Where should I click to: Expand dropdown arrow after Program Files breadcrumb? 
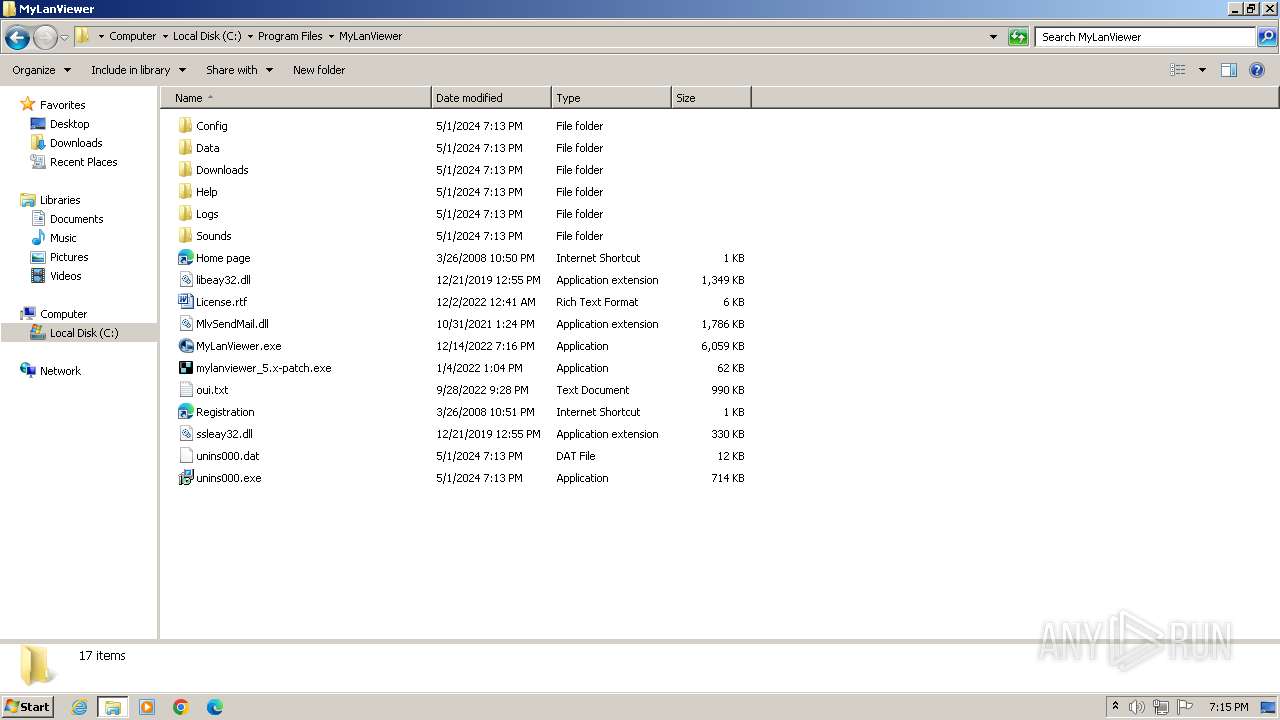coord(331,36)
